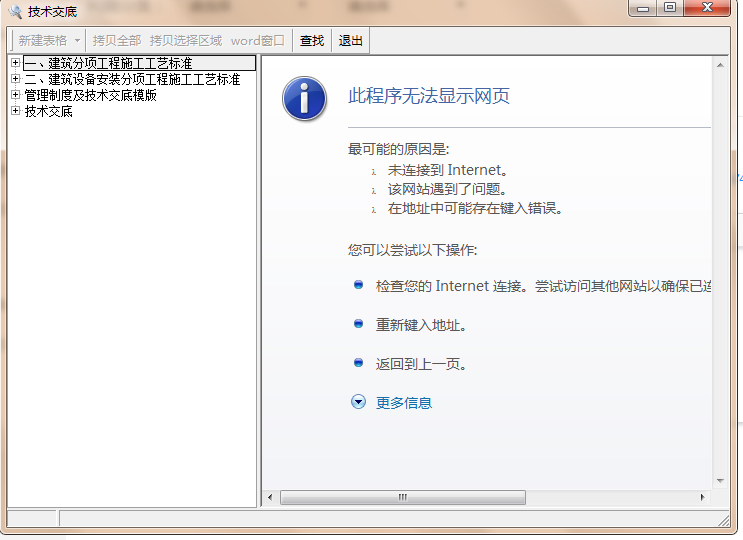The image size is (743, 540).
Task: Click the plus box next to 技术交底 tree node
Action: tap(15, 111)
